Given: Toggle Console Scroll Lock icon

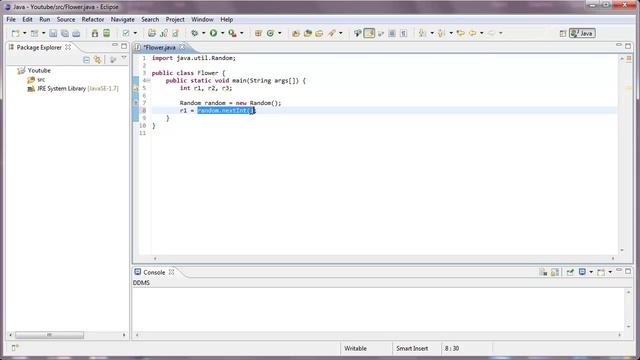Looking at the screenshot, I should tap(555, 272).
